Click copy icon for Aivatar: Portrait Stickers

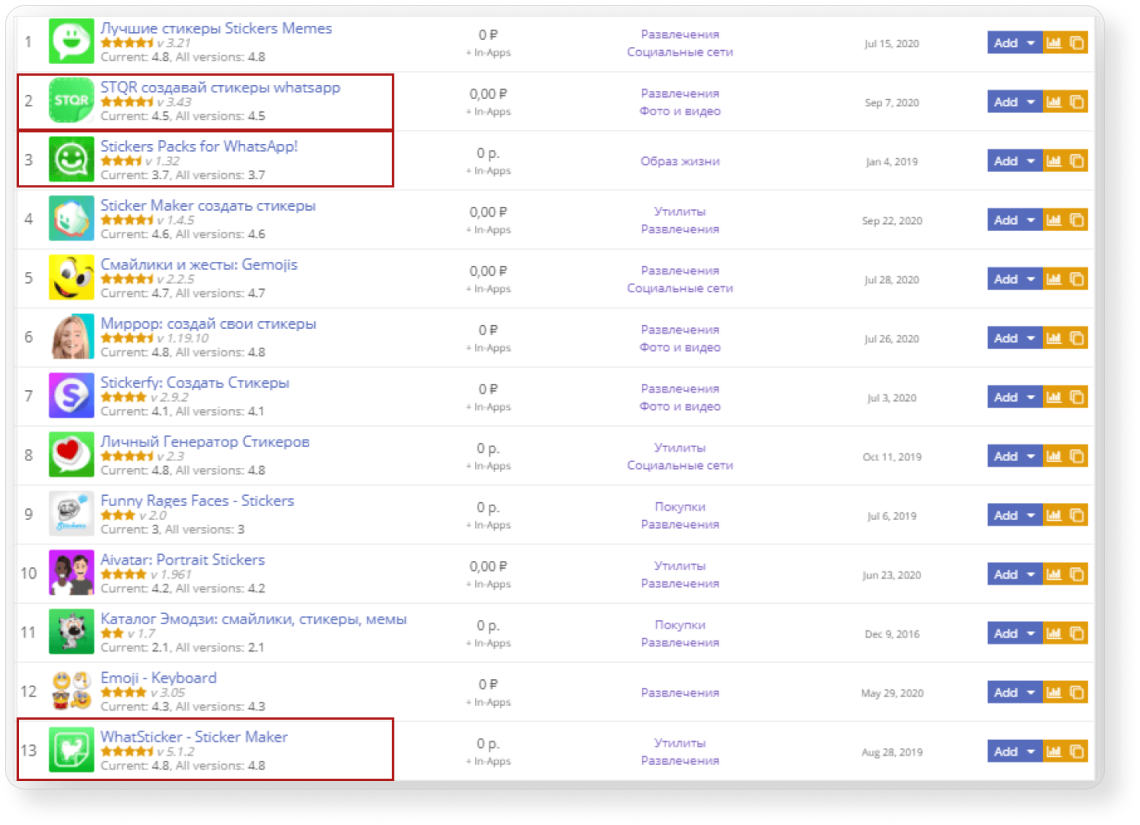[x=1077, y=574]
